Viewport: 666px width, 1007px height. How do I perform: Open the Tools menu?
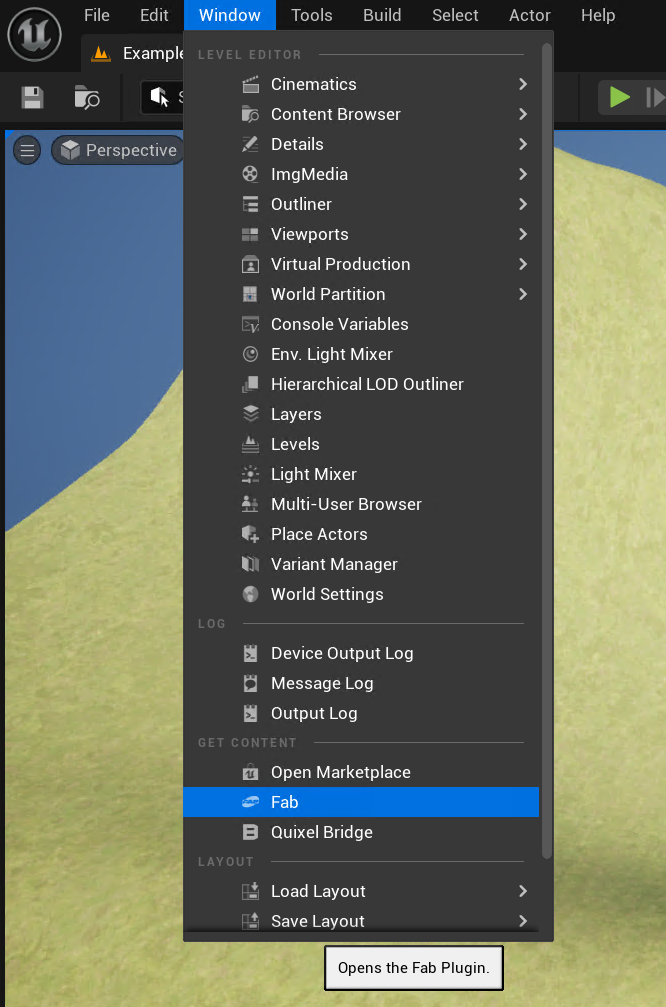click(311, 15)
